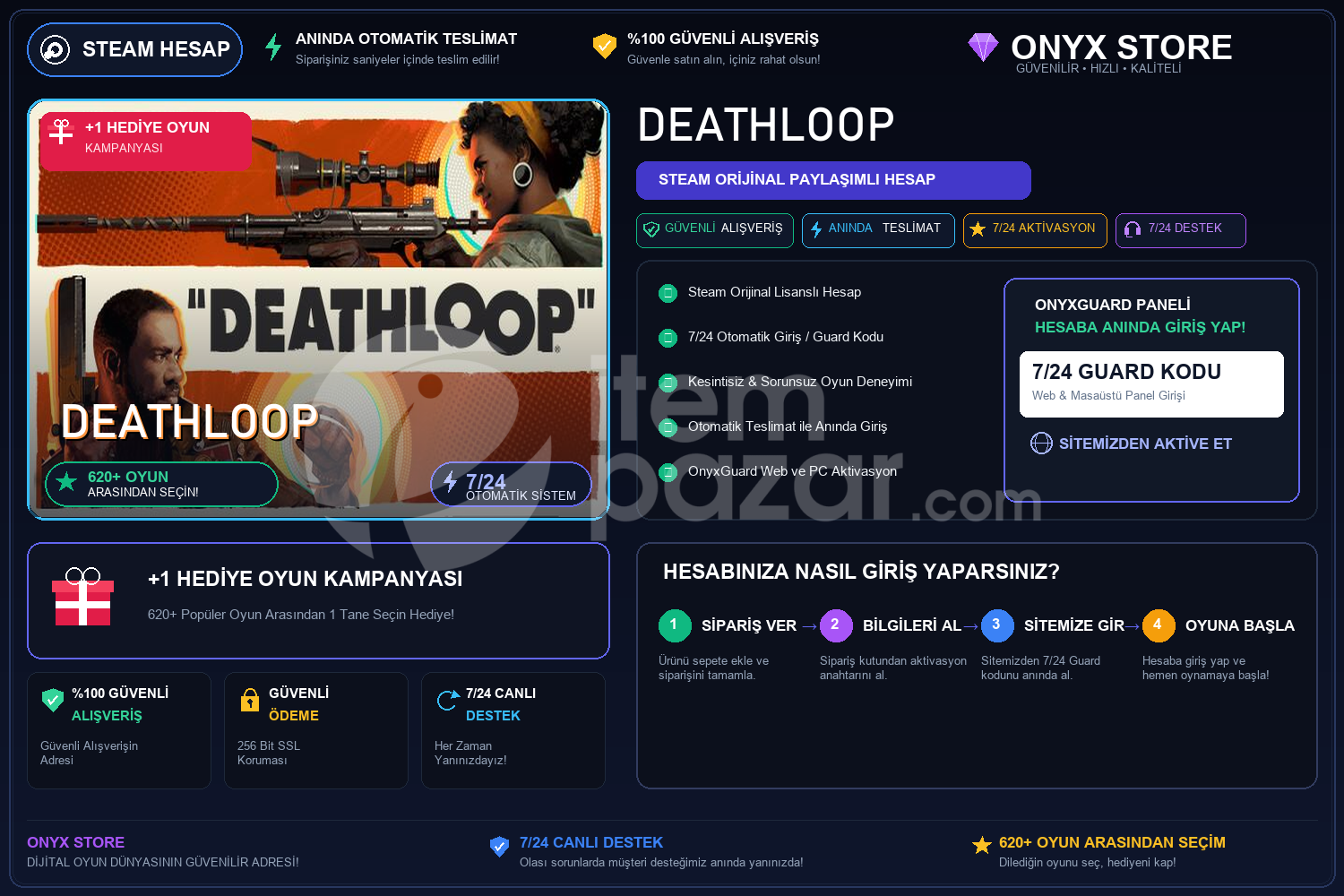Click the purple diamond Onyx Store logo
The image size is (1344, 896).
983,47
